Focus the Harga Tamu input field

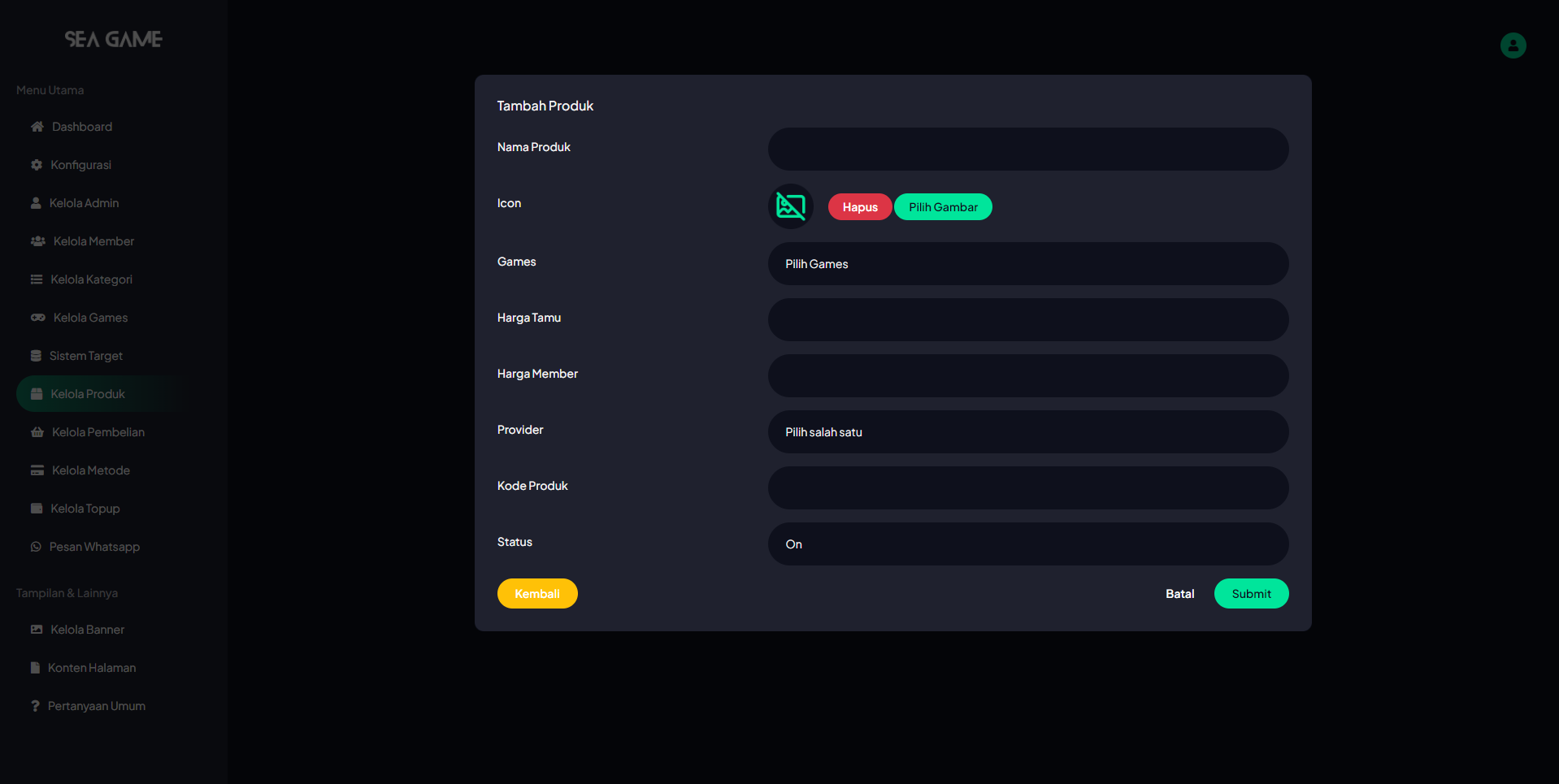click(x=1028, y=320)
